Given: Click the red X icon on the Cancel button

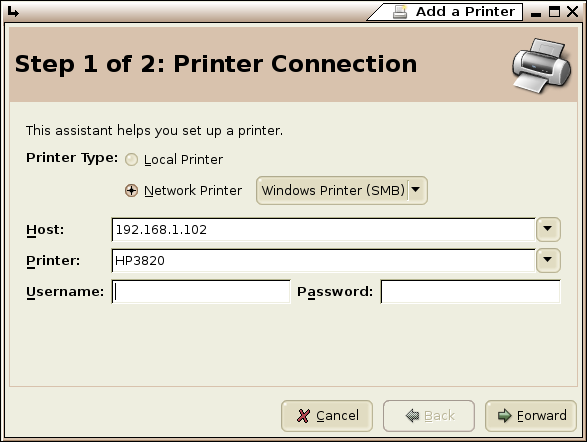Looking at the screenshot, I should pyautogui.click(x=303, y=416).
